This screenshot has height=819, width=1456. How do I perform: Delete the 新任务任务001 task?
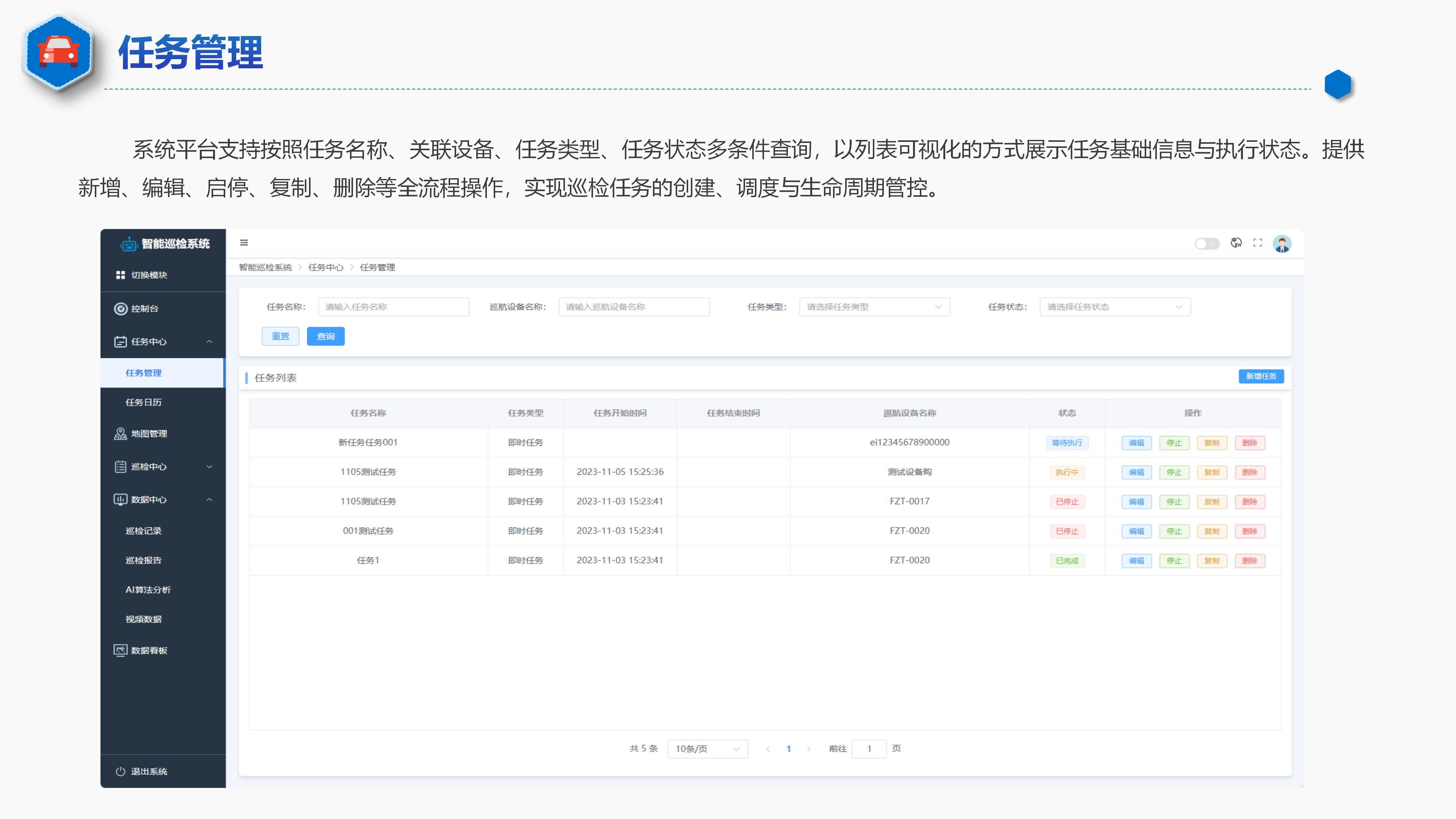(x=1250, y=443)
